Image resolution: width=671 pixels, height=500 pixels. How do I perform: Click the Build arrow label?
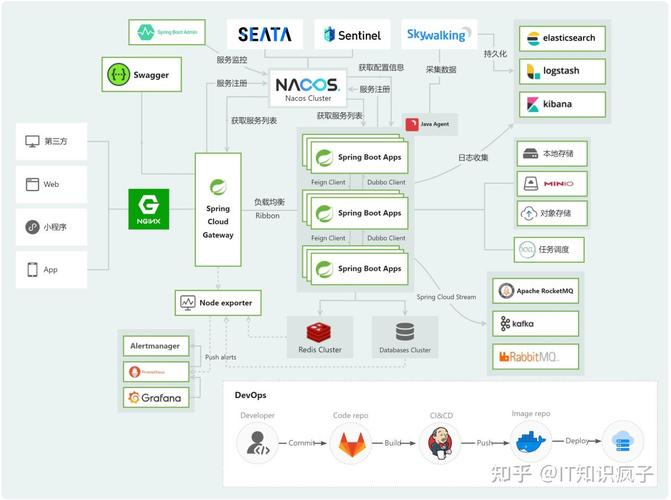(x=392, y=443)
